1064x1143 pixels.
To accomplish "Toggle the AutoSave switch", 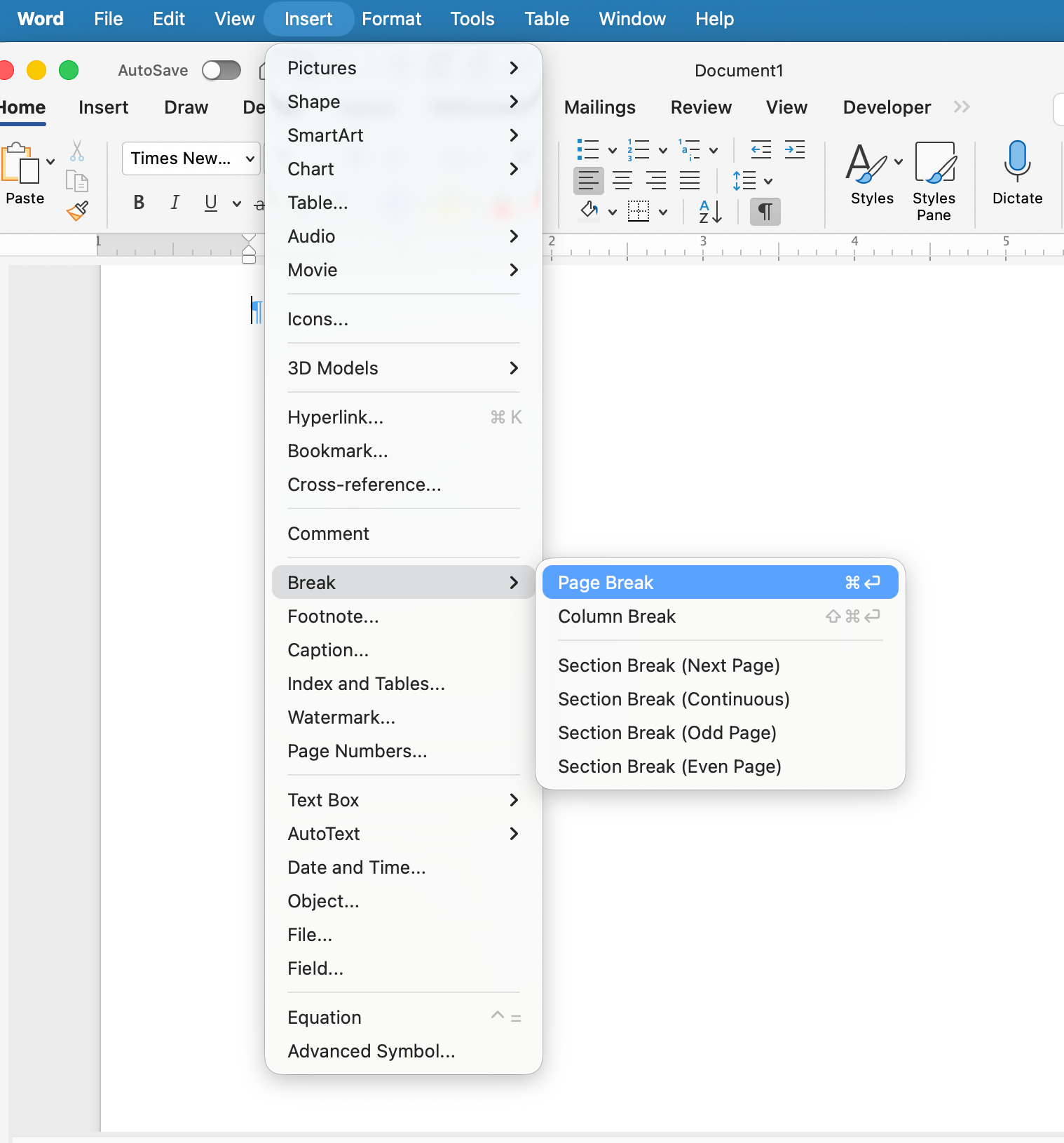I will 221,70.
